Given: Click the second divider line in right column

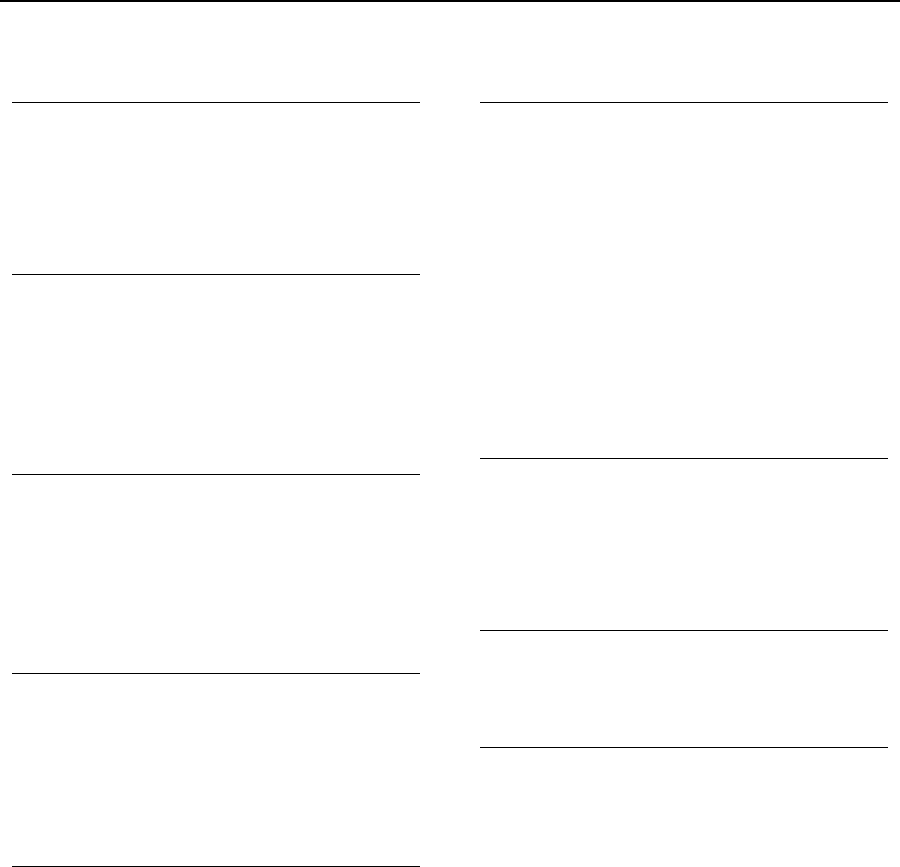Looking at the screenshot, I should tap(684, 459).
